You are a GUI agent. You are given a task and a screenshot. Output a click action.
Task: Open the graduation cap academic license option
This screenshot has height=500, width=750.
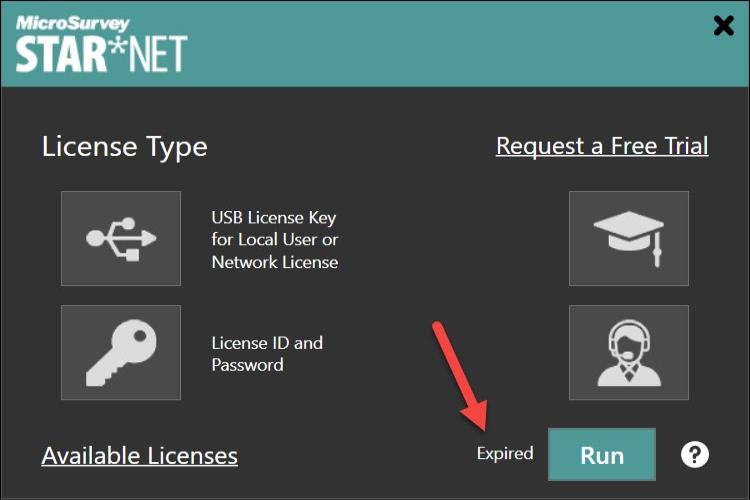click(629, 238)
